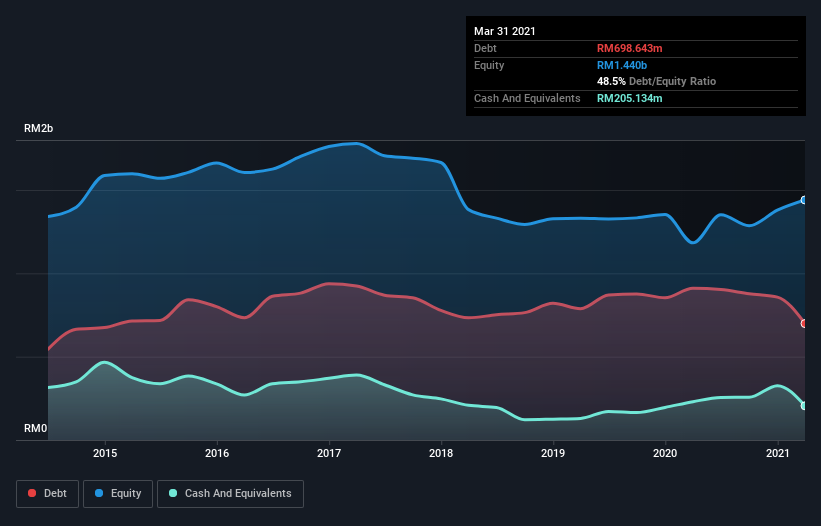This screenshot has height=526, width=821.
Task: Select the Cash endpoint marker on chart
Action: coord(804,405)
